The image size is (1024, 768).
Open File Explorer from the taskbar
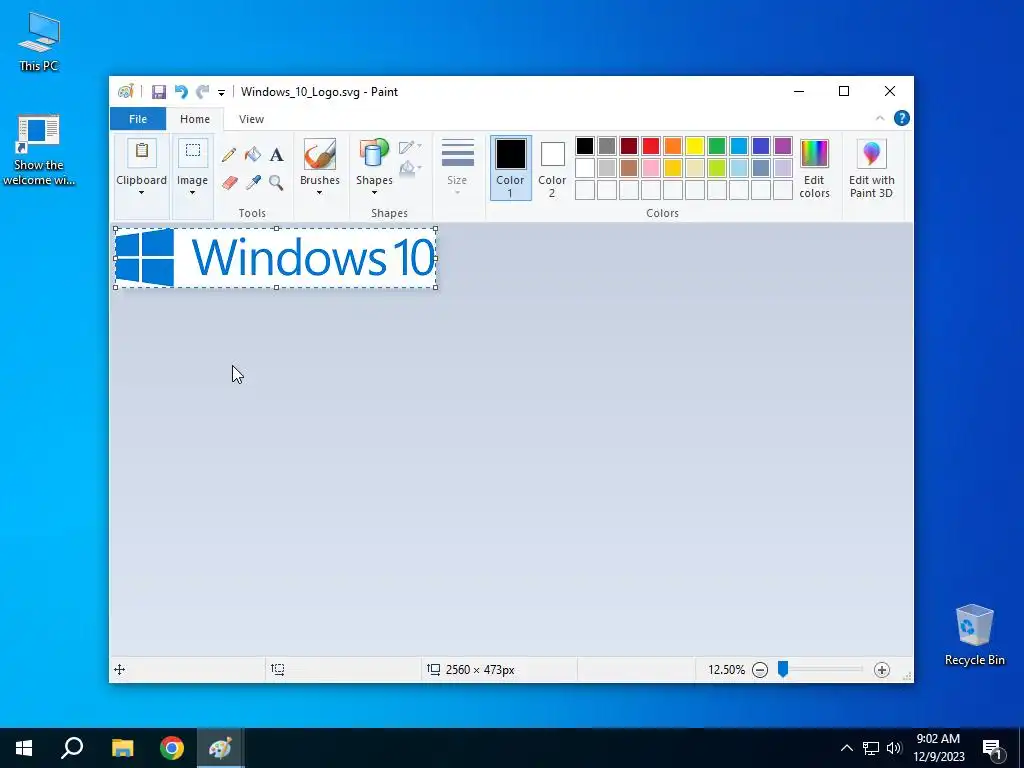122,748
